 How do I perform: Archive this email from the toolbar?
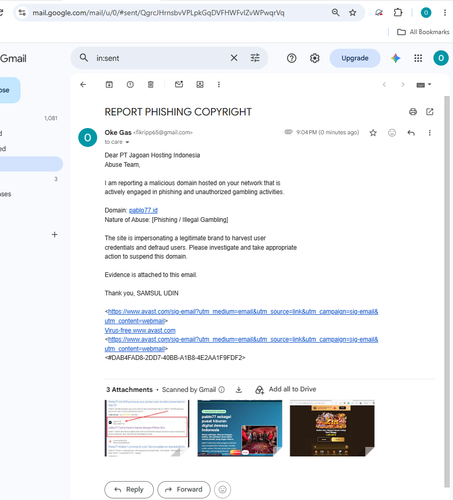[109, 85]
